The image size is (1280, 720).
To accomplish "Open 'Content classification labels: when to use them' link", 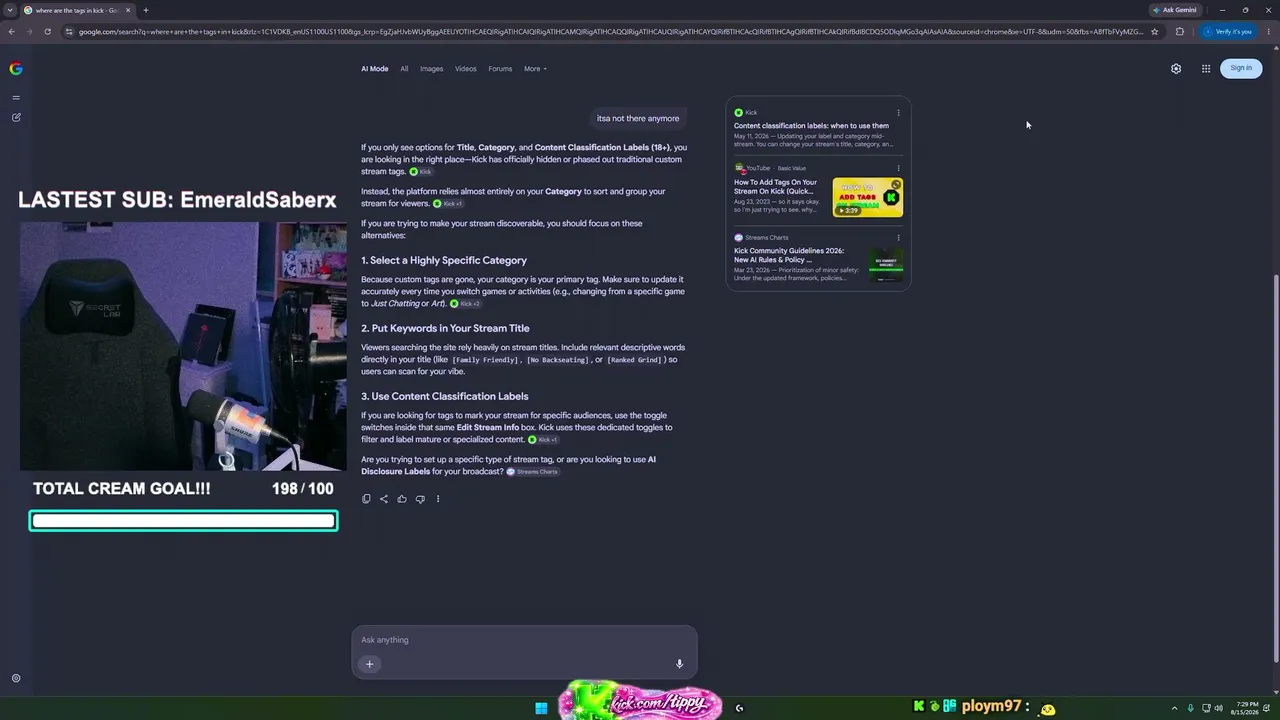I will click(x=811, y=126).
